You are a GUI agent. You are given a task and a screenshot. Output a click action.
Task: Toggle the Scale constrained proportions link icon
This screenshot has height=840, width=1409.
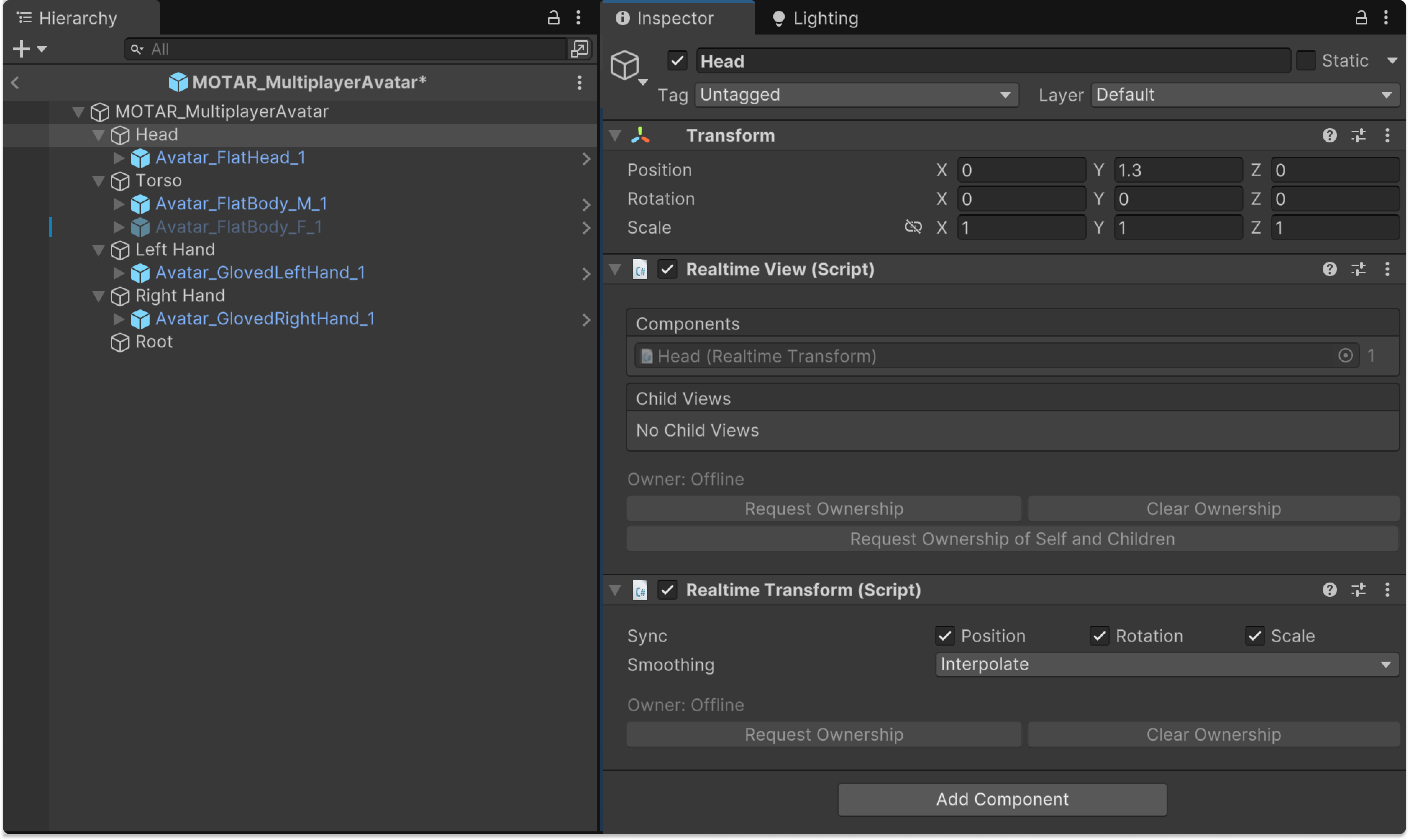912,228
